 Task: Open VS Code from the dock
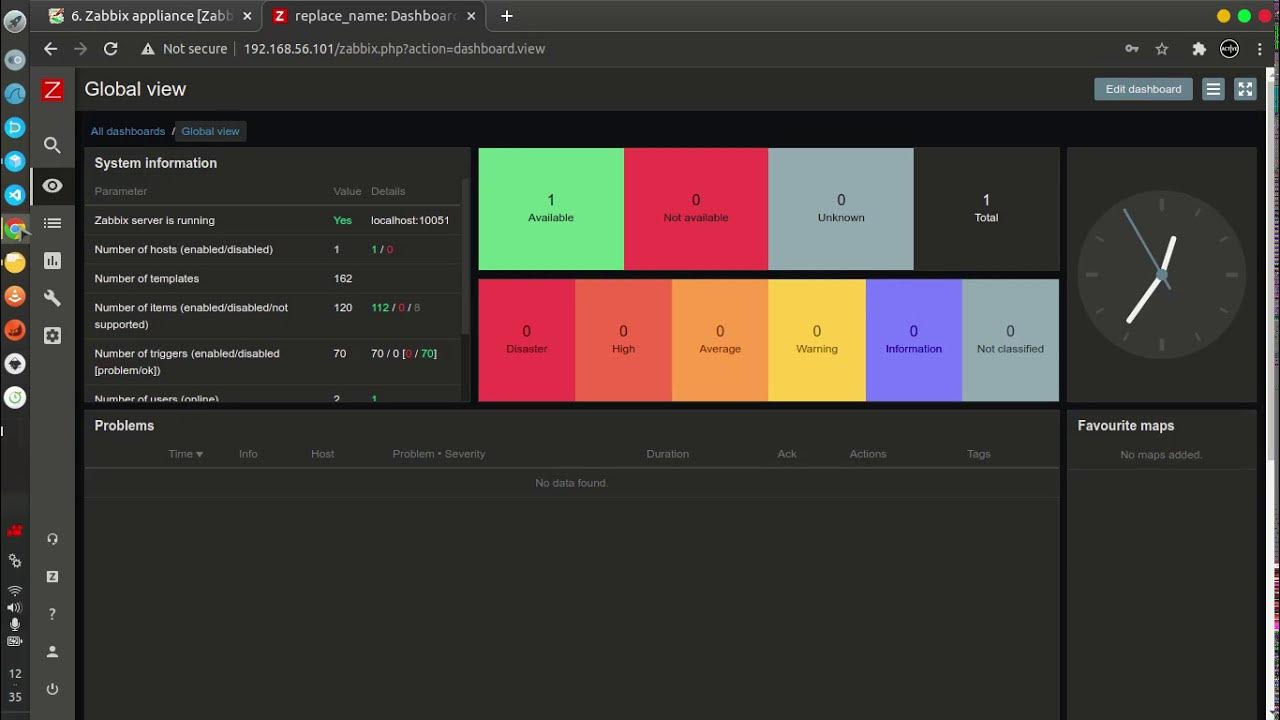[15, 195]
